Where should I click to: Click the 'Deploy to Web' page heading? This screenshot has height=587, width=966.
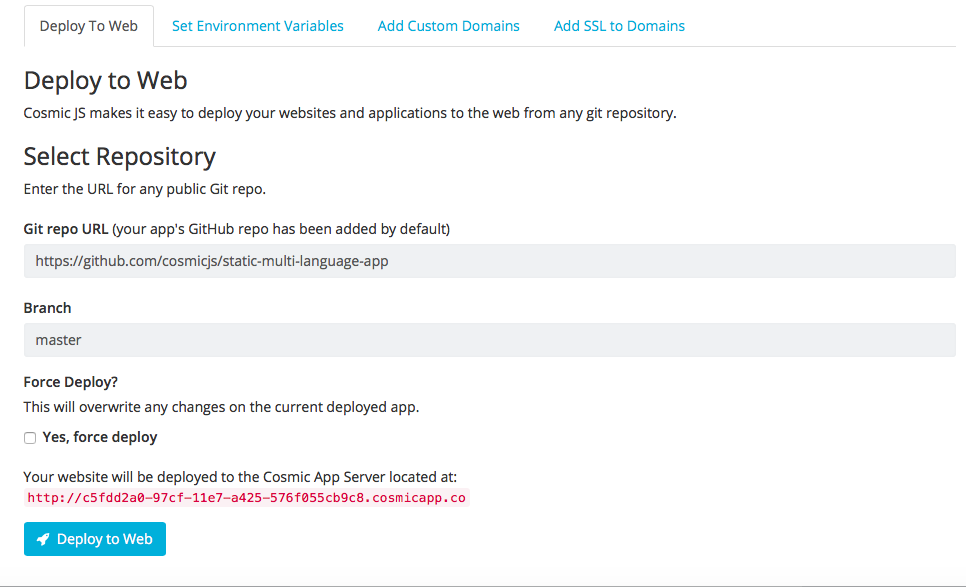105,81
